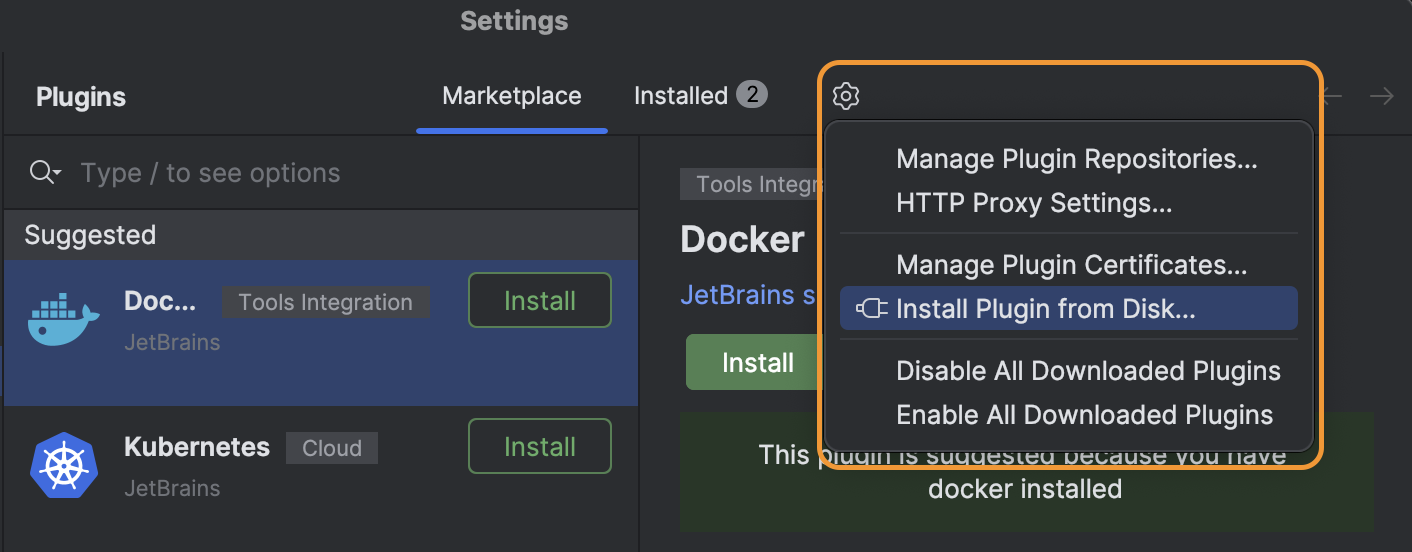Install the Docker plugin from the list
1412x552 pixels.
pos(540,300)
